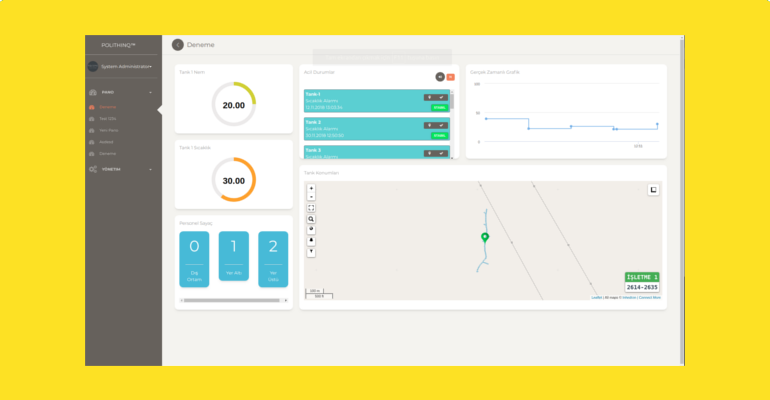The width and height of the screenshot is (770, 400).
Task: Click the Leaflet attribution link
Action: (x=596, y=297)
